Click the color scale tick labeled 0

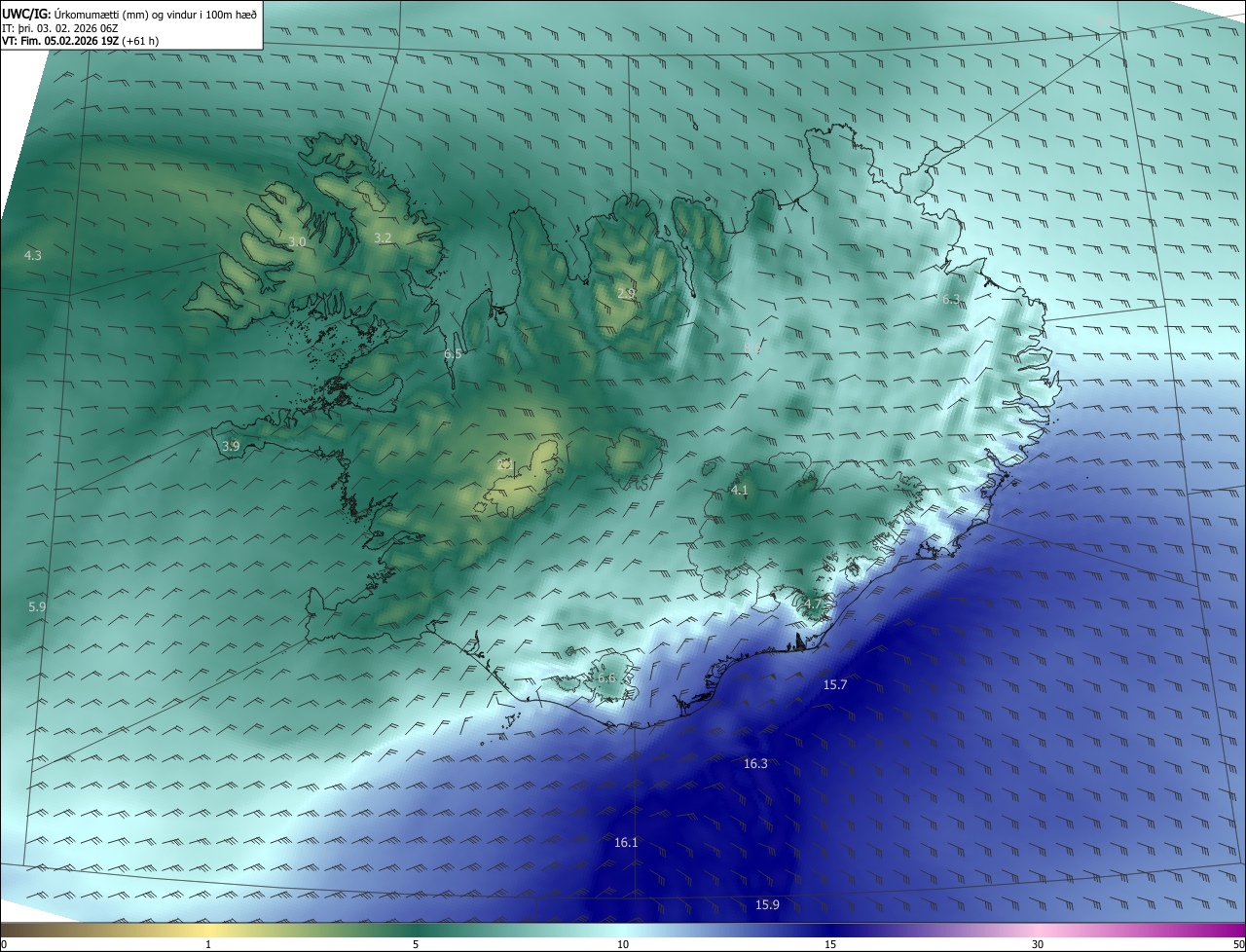tap(4, 944)
